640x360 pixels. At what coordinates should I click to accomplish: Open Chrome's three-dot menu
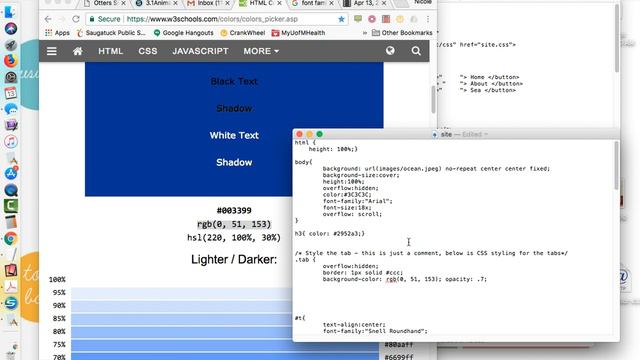coord(428,19)
